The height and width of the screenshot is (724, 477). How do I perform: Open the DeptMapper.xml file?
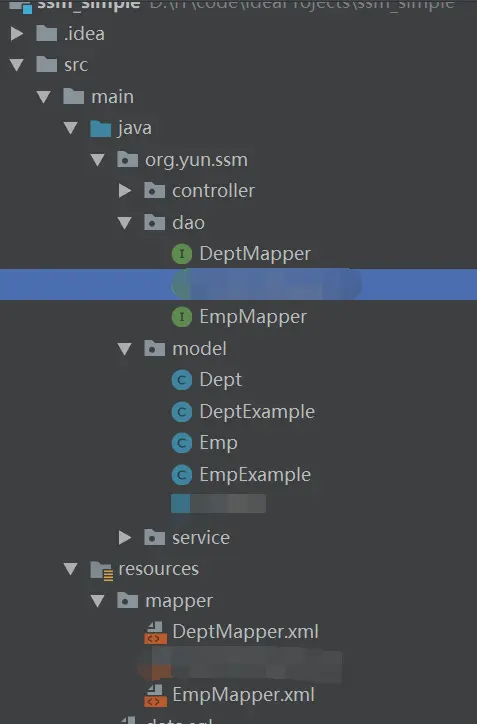tap(245, 632)
